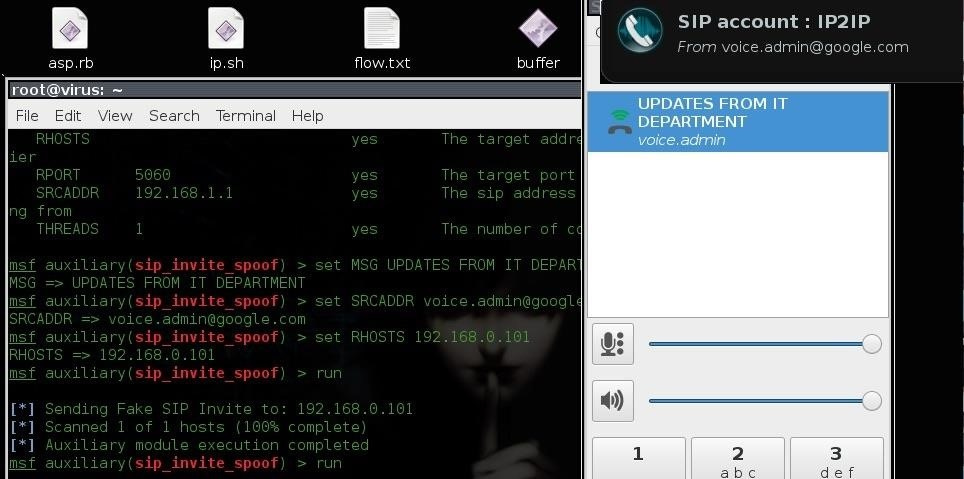Adjust the microphone volume slider handle
The height and width of the screenshot is (479, 964).
tap(872, 344)
